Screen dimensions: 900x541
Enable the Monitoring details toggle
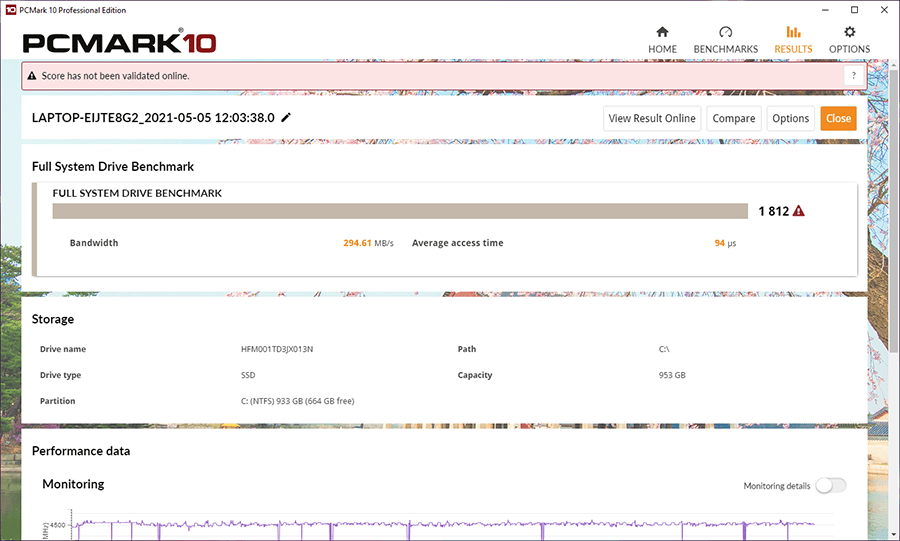(831, 486)
